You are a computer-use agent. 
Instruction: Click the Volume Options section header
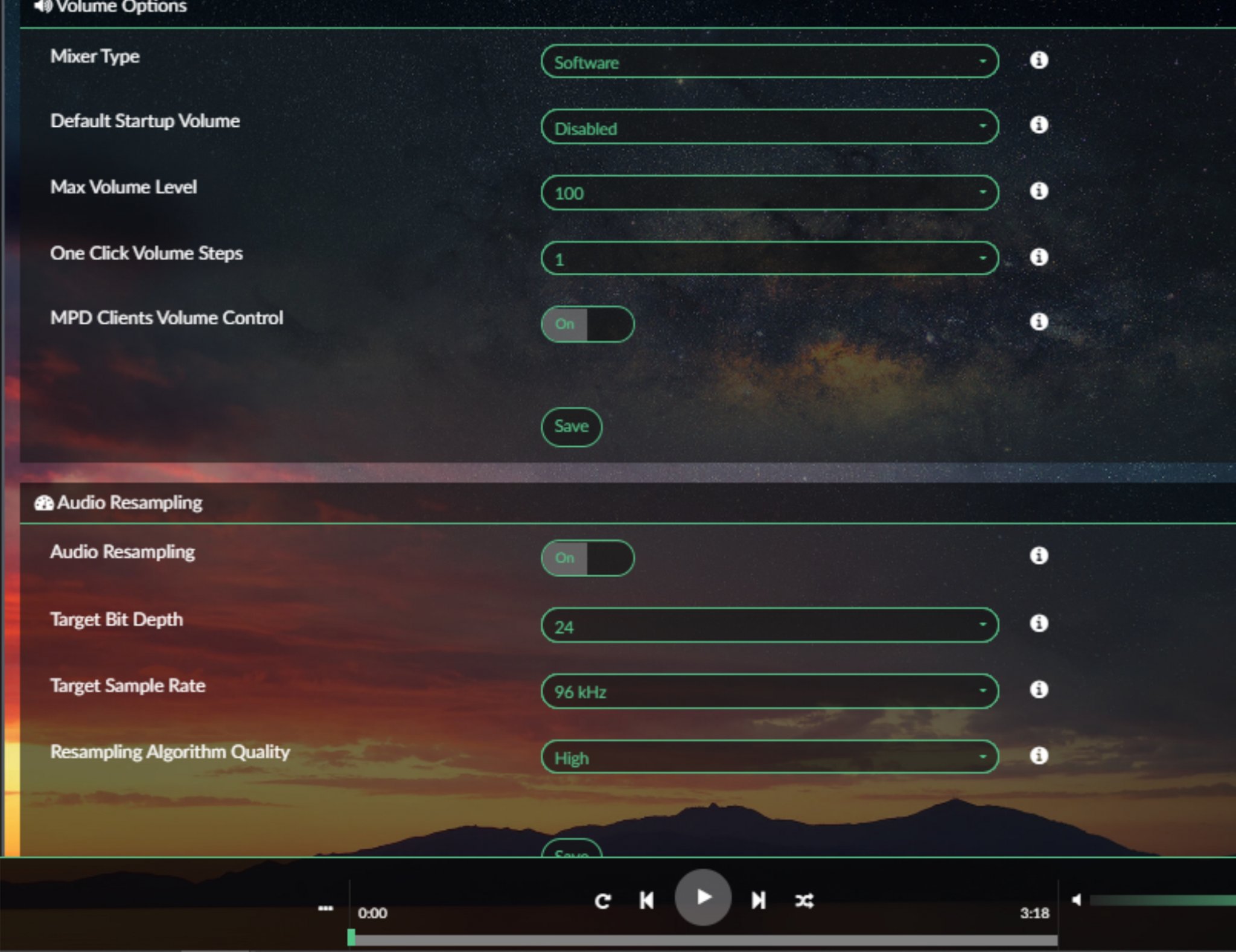click(x=110, y=7)
